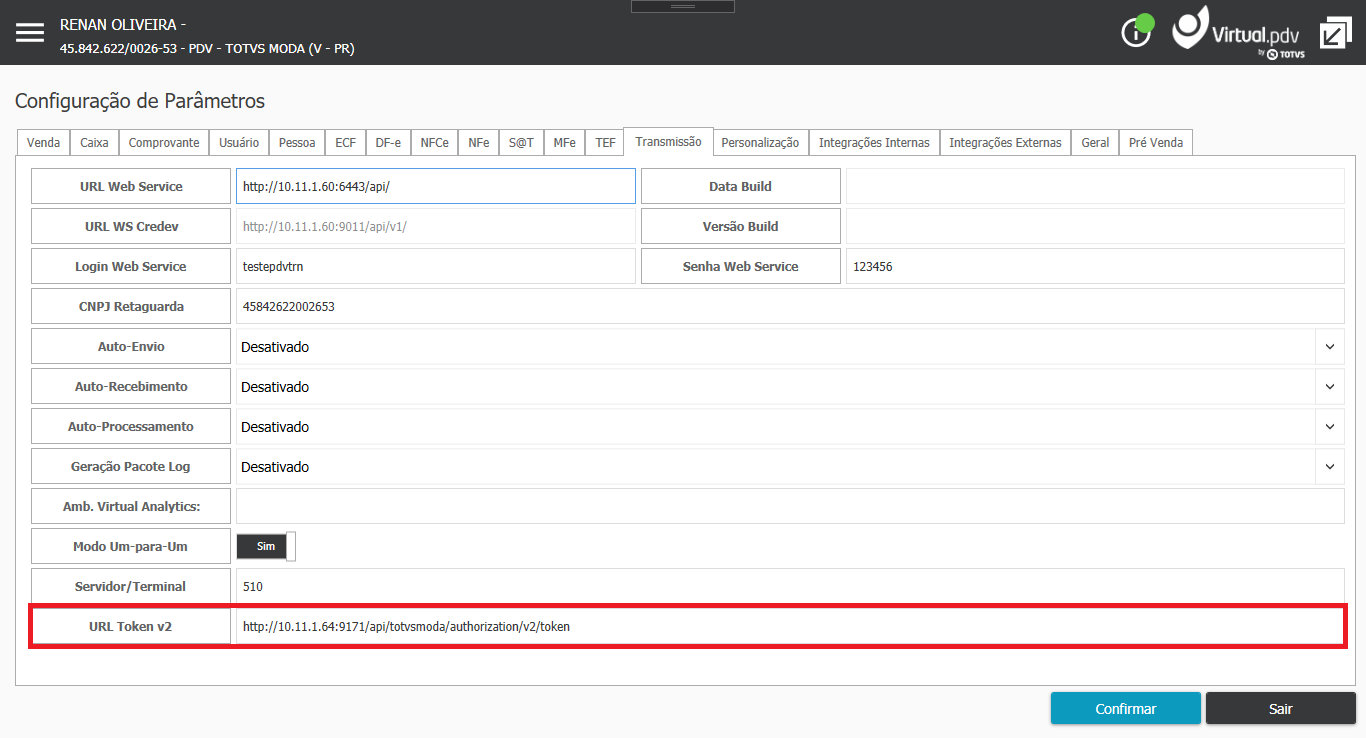Click the Servidor/Terminal label
This screenshot has width=1366, height=738.
[131, 586]
